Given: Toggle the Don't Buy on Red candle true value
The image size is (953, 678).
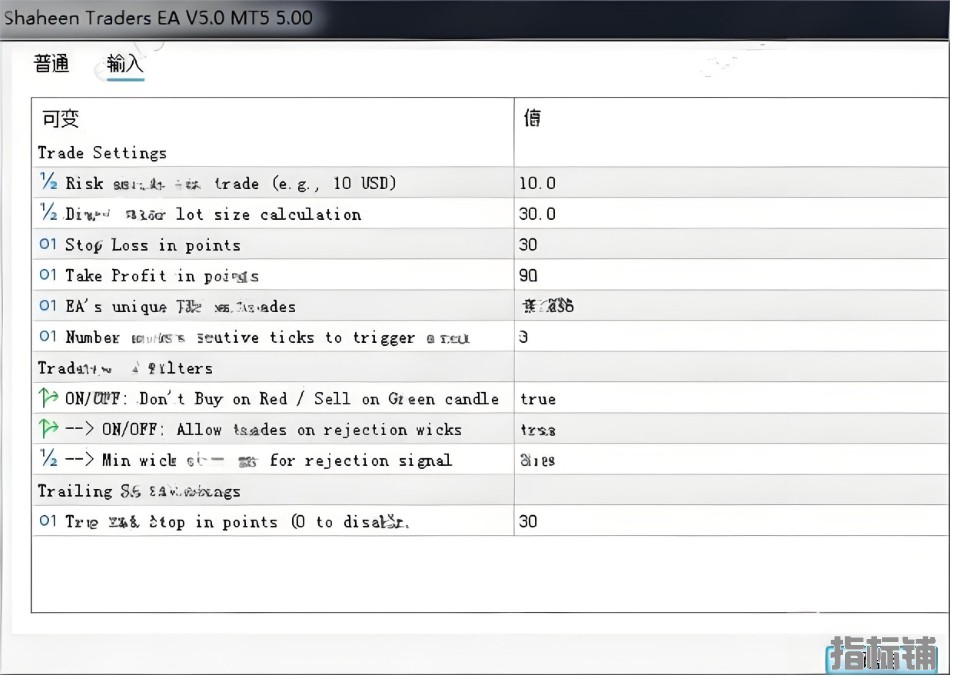Looking at the screenshot, I should (x=538, y=399).
